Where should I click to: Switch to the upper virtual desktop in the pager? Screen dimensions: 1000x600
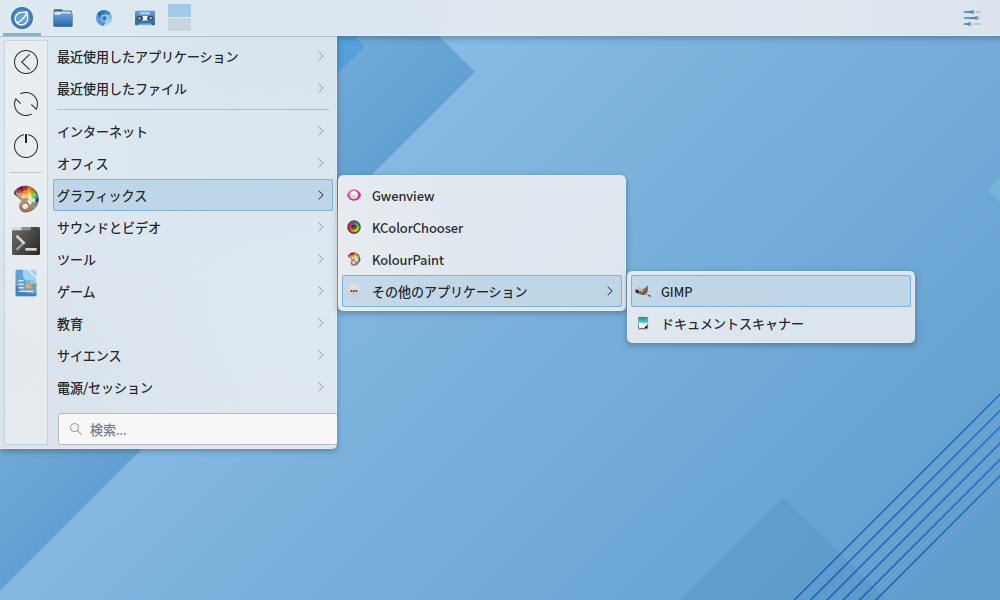[179, 11]
